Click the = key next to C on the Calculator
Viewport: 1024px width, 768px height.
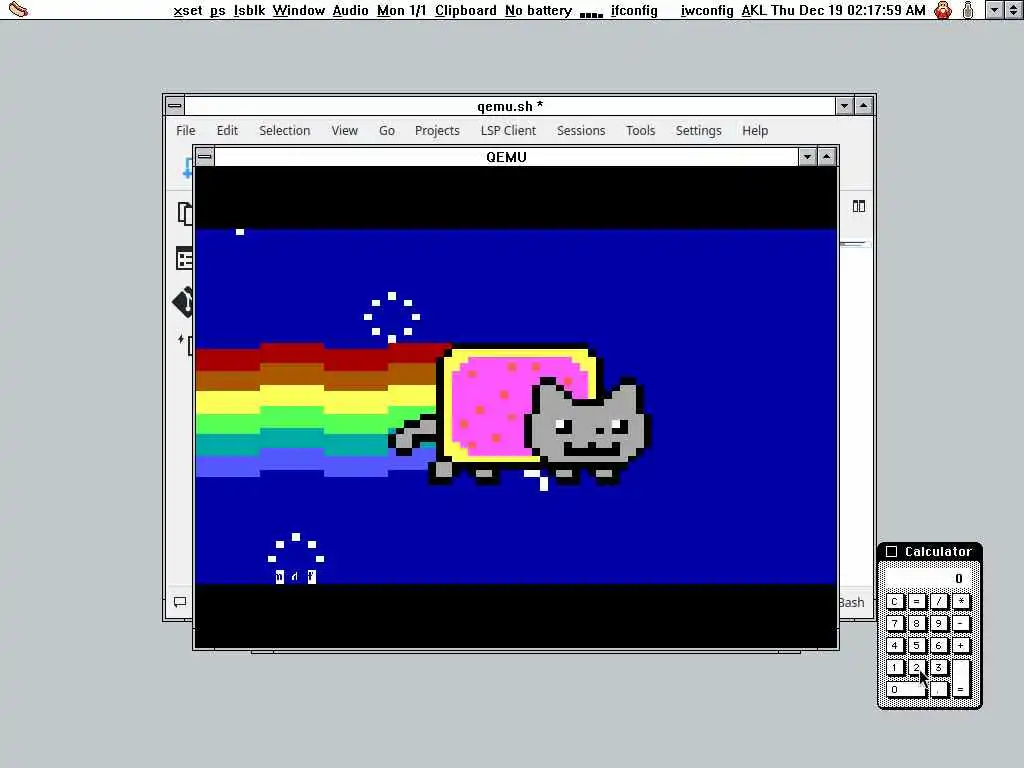coord(916,601)
